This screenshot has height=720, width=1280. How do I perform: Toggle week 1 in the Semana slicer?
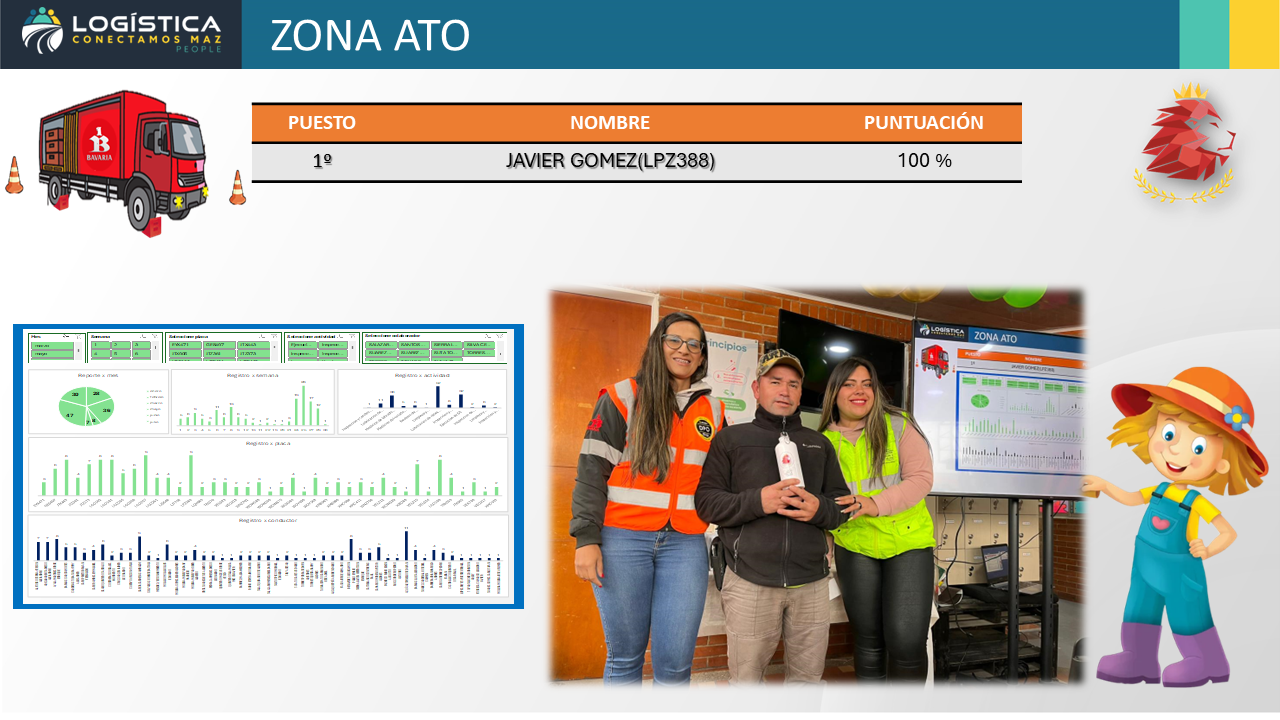99,345
